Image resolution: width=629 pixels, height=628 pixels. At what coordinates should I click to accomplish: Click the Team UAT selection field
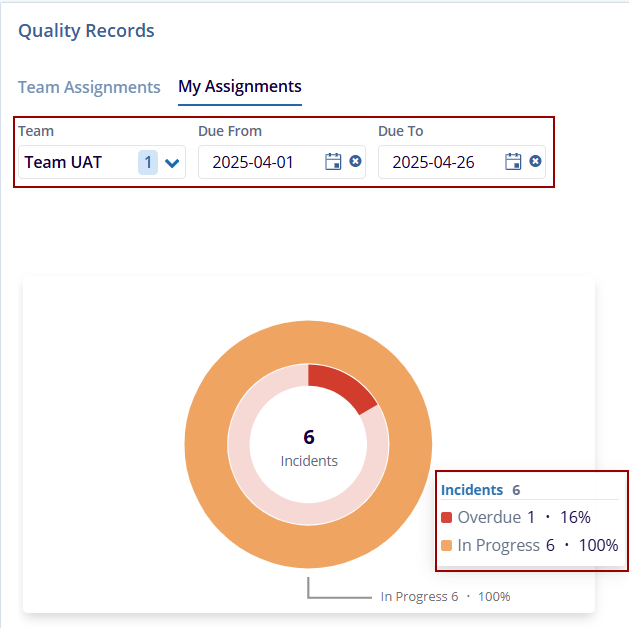pyautogui.click(x=75, y=162)
